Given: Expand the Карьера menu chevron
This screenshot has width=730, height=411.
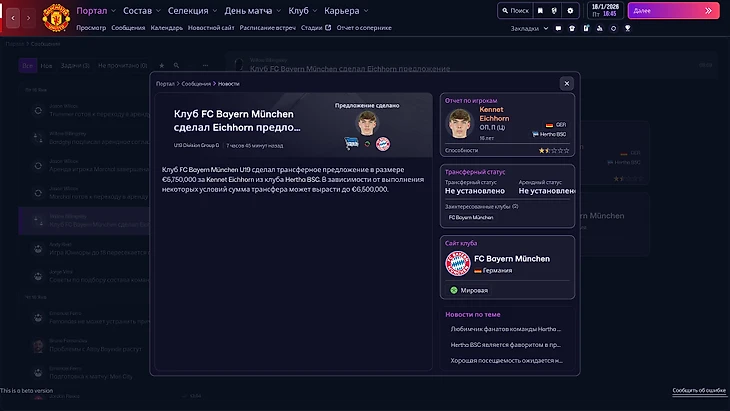Looking at the screenshot, I should 366,11.
